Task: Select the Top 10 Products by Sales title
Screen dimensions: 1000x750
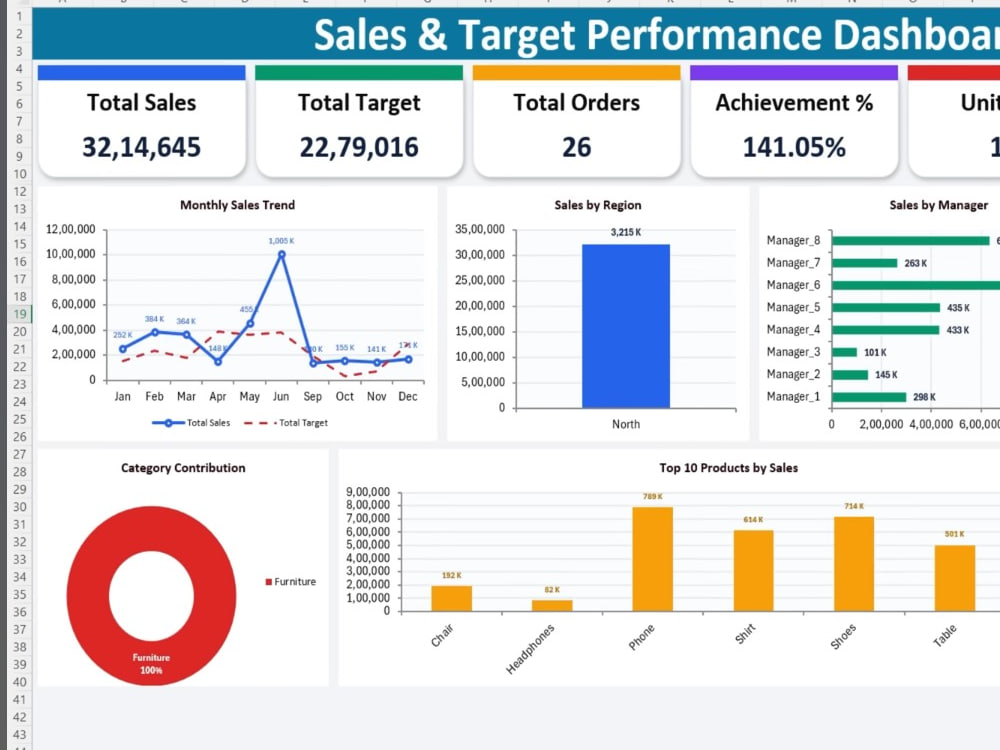Action: (x=728, y=468)
